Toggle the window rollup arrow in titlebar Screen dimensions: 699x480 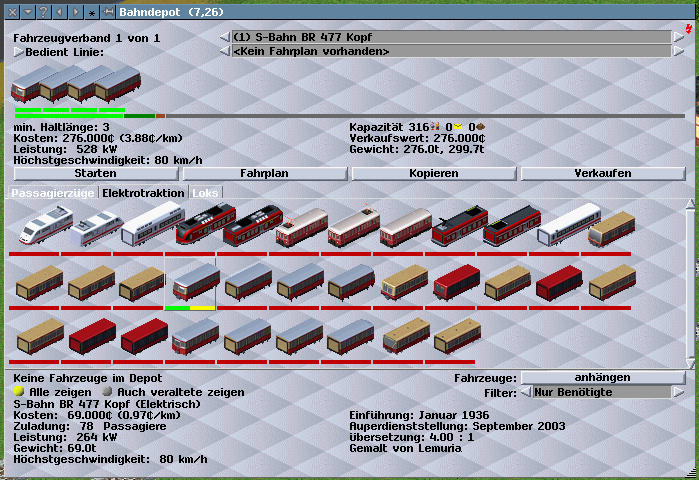[27, 11]
